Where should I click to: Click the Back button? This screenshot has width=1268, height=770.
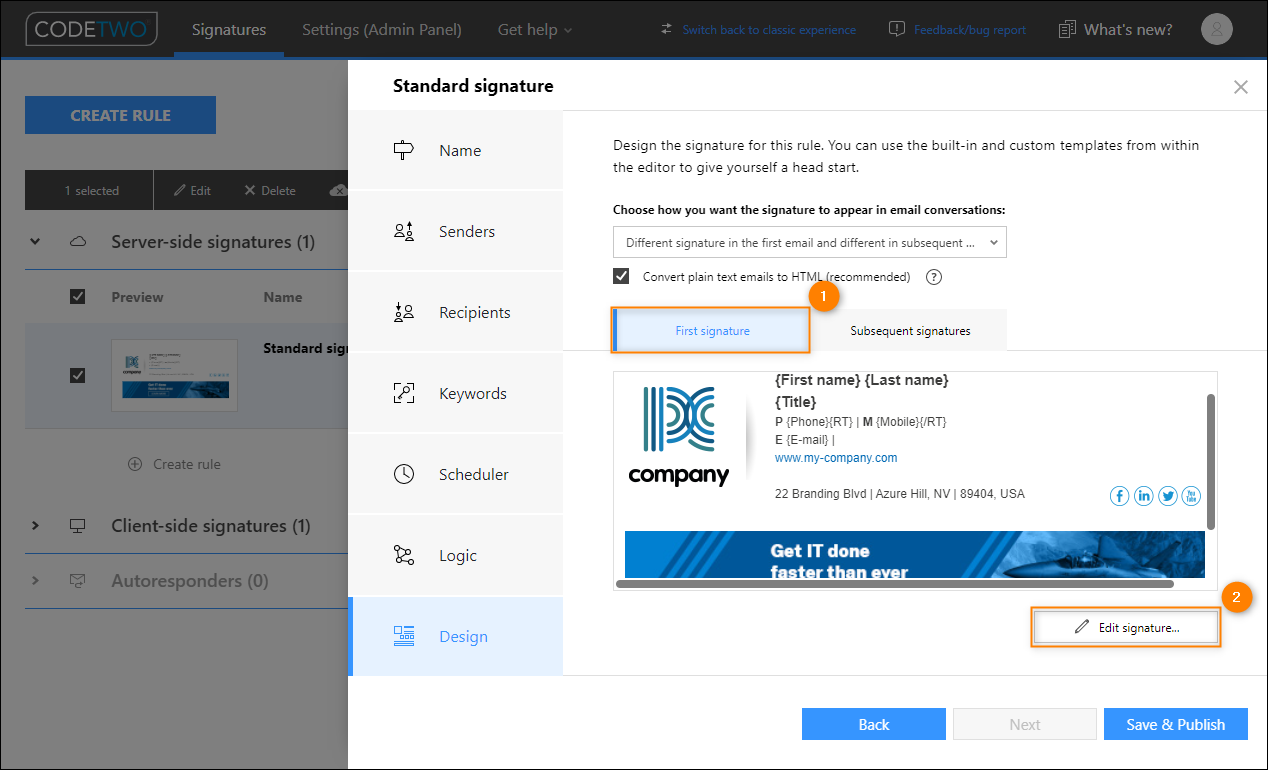pos(874,724)
